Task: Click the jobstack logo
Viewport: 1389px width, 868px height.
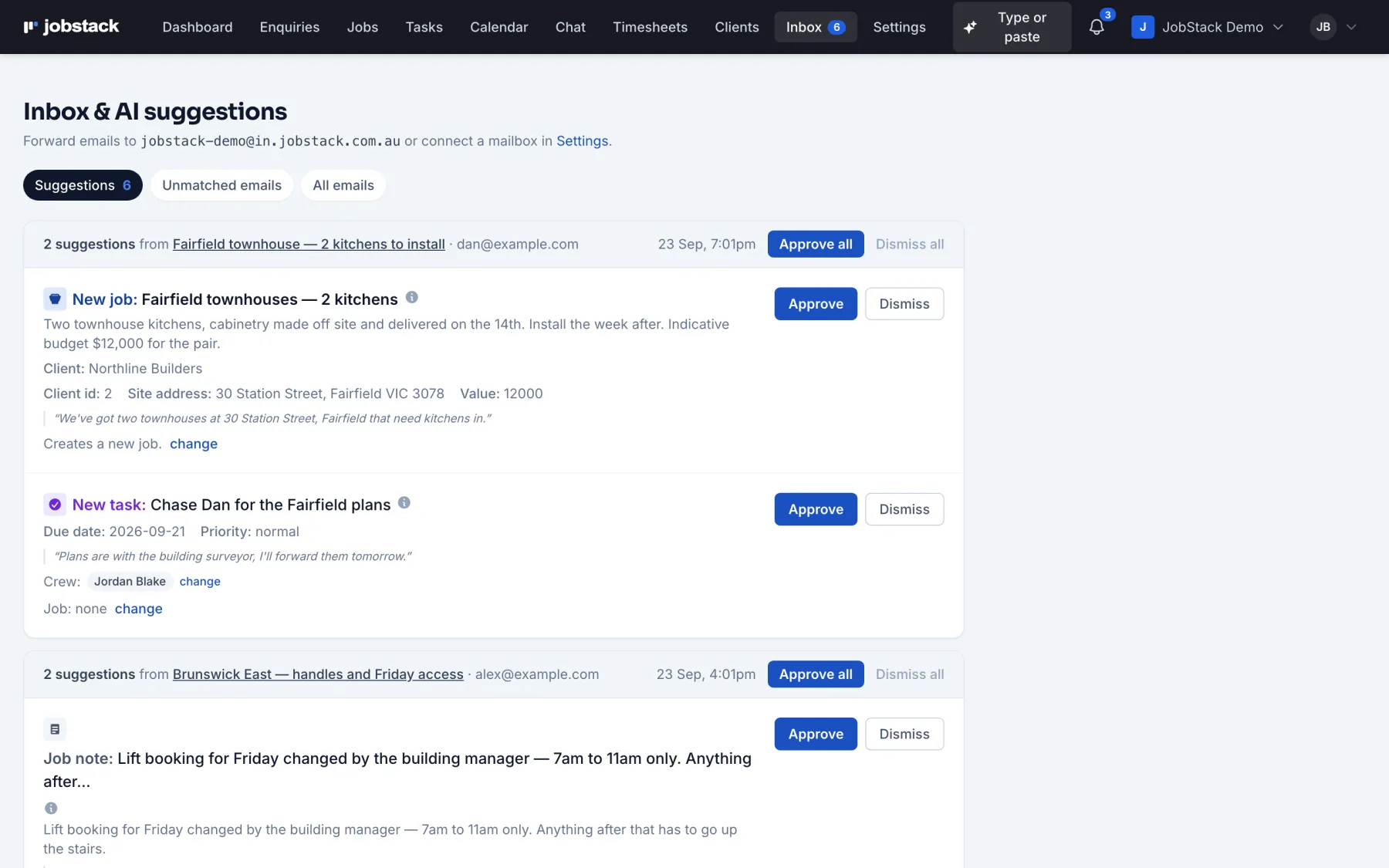Action: pyautogui.click(x=71, y=27)
